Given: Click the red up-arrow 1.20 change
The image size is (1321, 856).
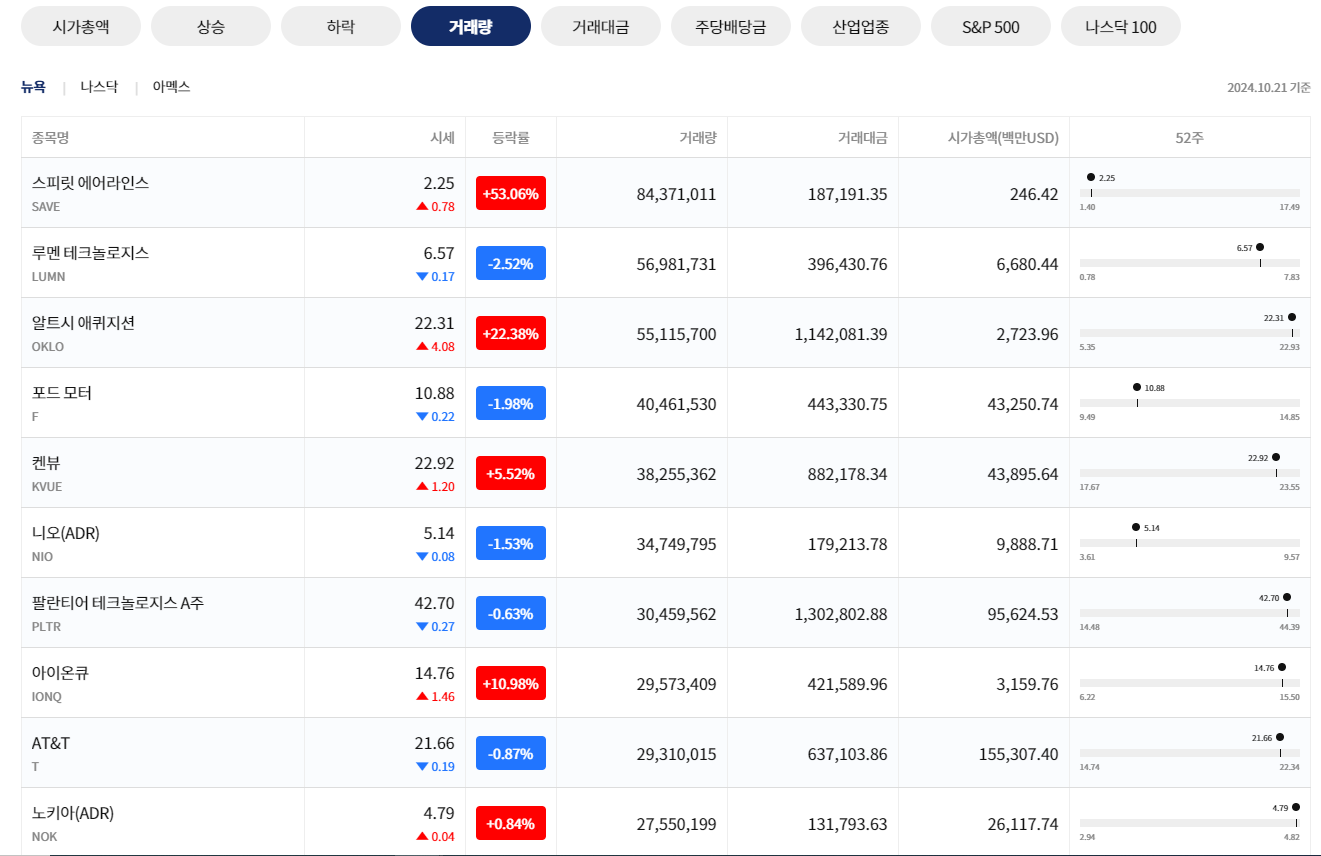Looking at the screenshot, I should point(436,487).
